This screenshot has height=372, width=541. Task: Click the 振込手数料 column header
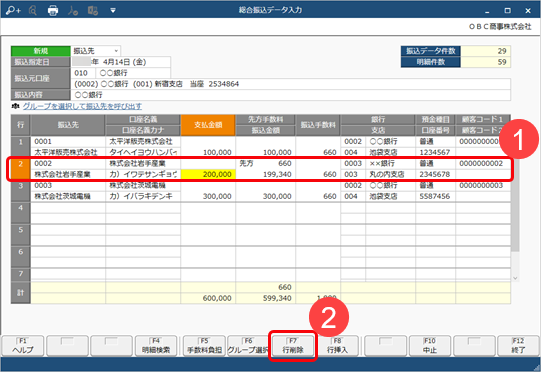pyautogui.click(x=318, y=125)
